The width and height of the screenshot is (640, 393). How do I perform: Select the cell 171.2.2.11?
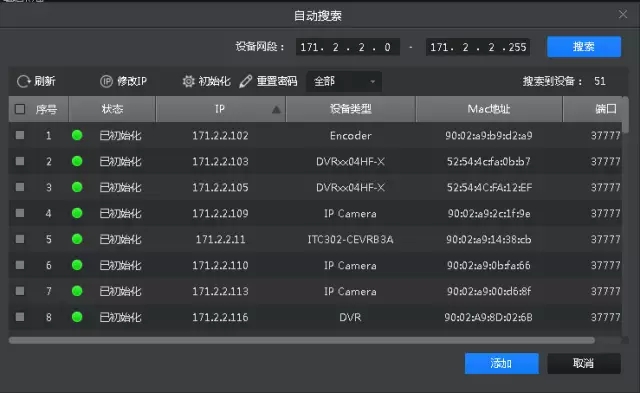(220, 239)
